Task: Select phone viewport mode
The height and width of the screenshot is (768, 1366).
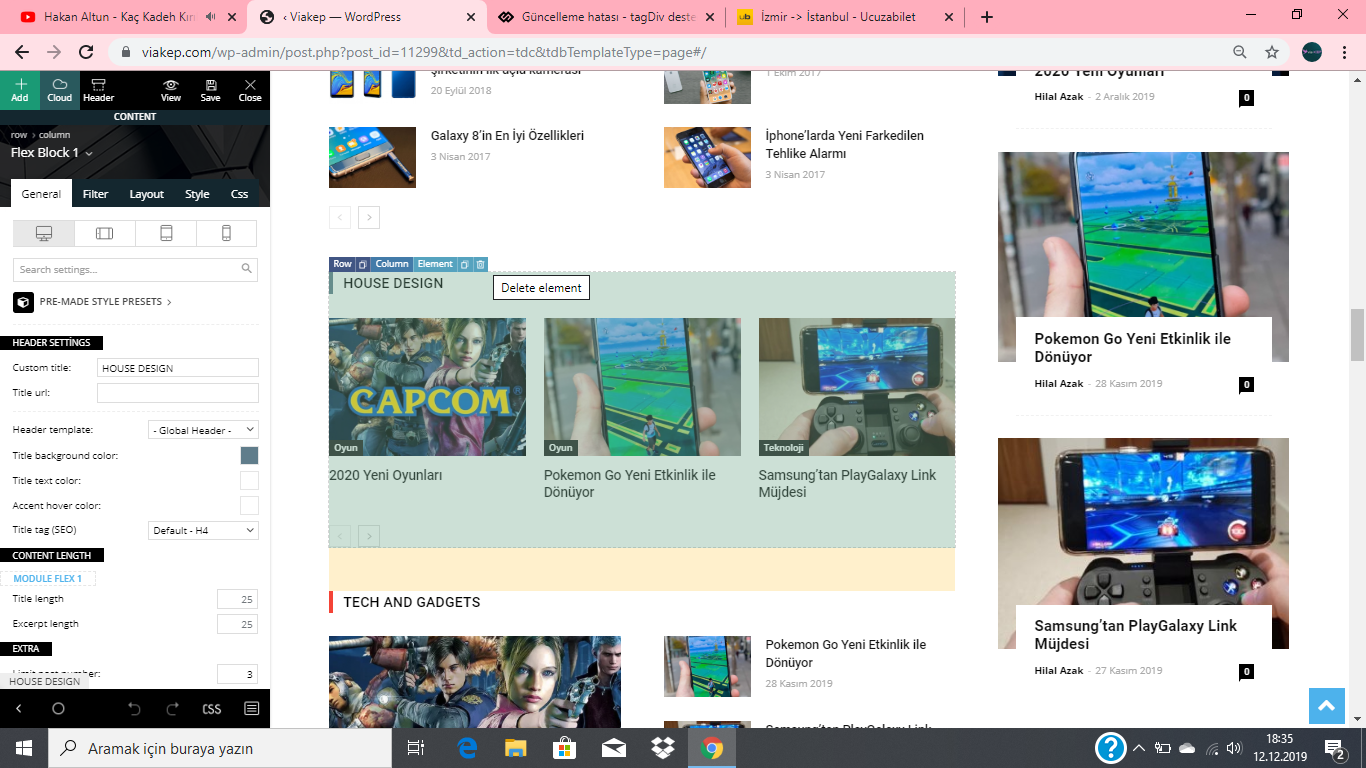Action: (x=227, y=233)
